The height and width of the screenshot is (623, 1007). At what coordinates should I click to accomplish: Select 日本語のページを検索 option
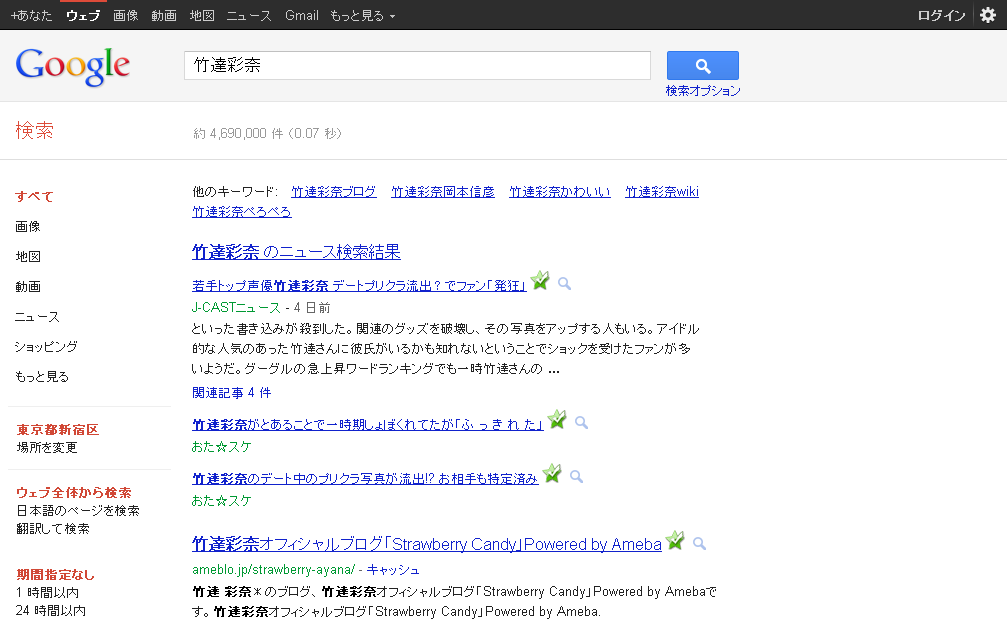click(x=78, y=510)
